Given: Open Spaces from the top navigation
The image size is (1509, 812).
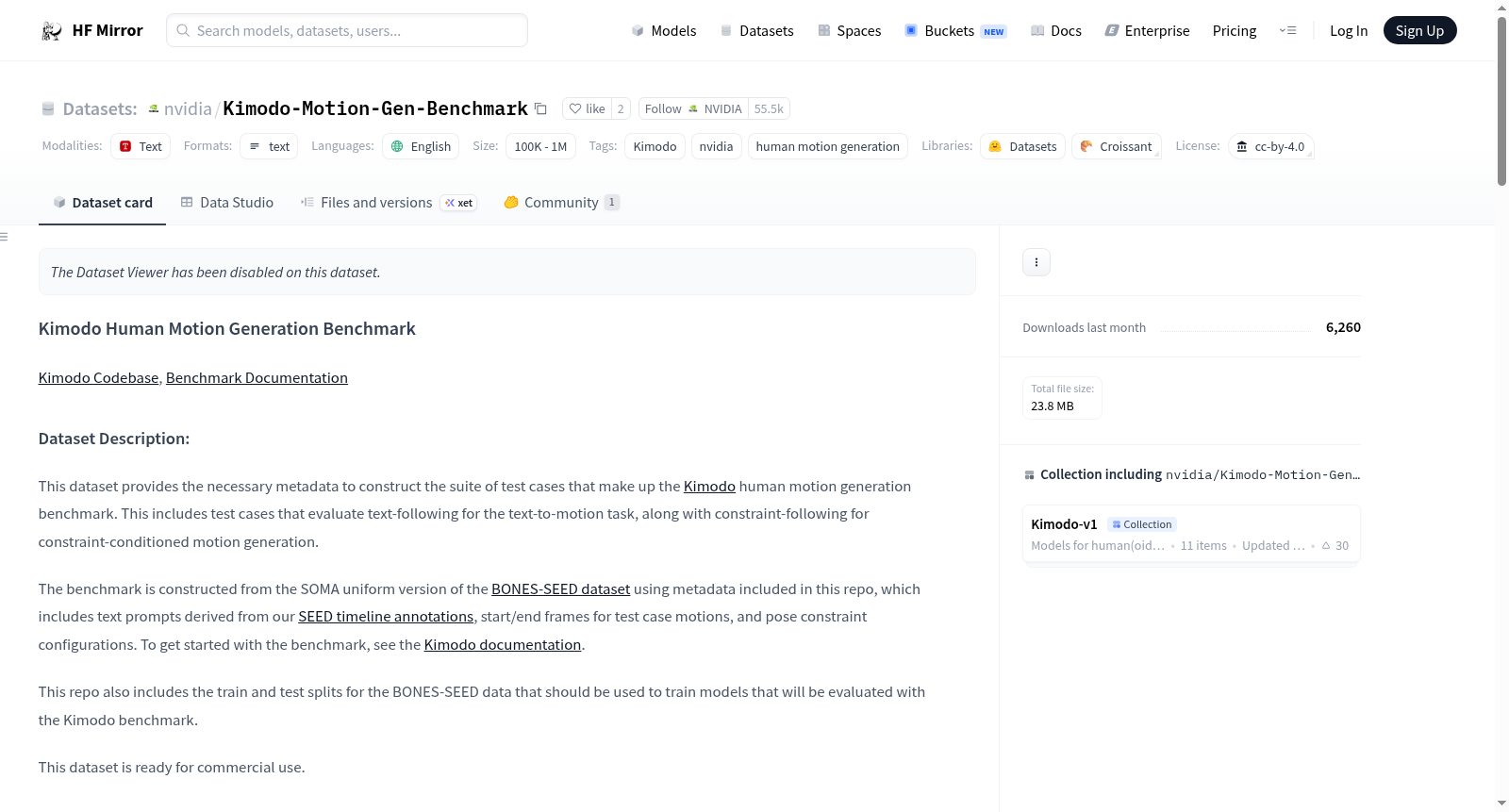Looking at the screenshot, I should coord(849,30).
